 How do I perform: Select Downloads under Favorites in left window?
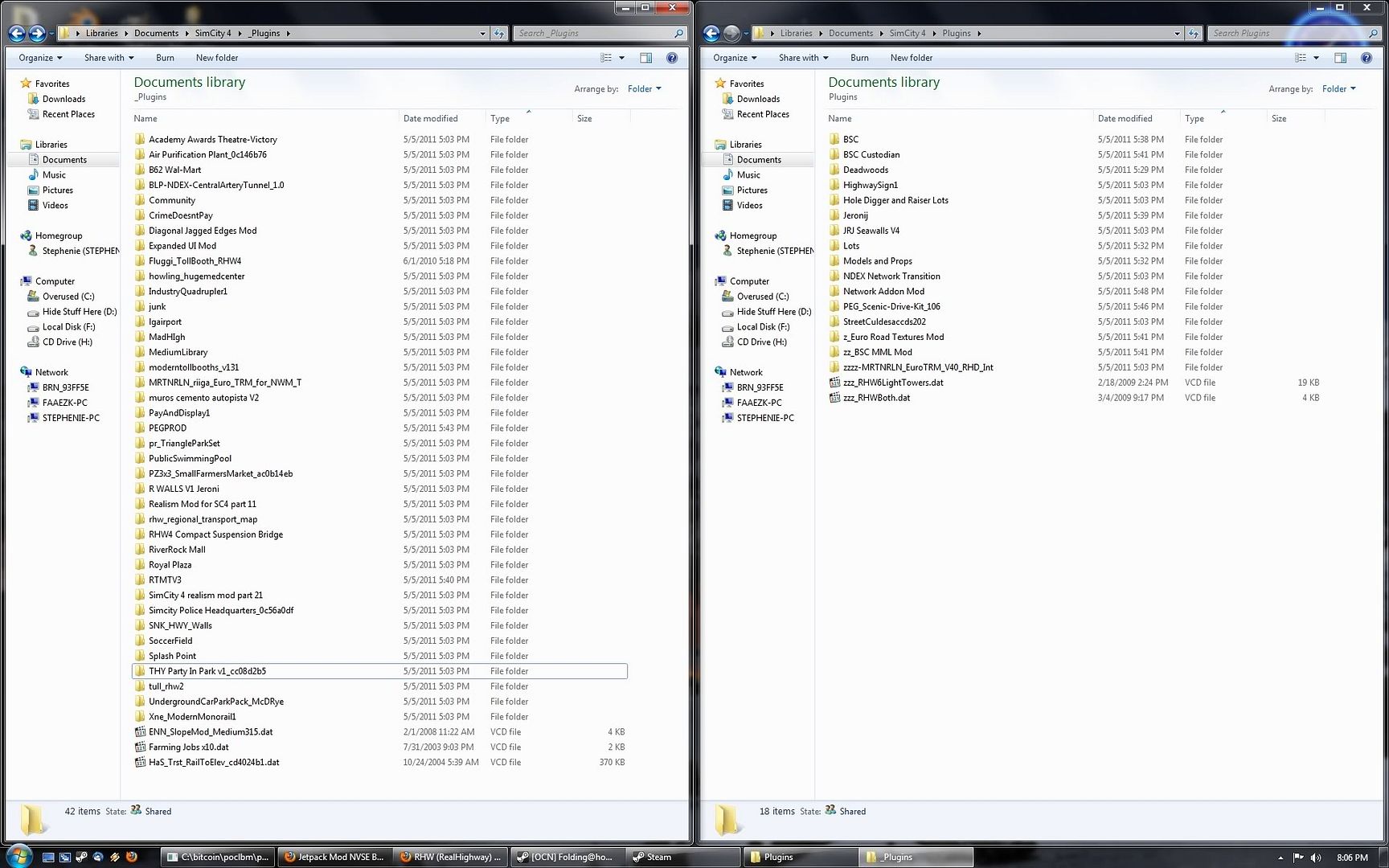64,99
